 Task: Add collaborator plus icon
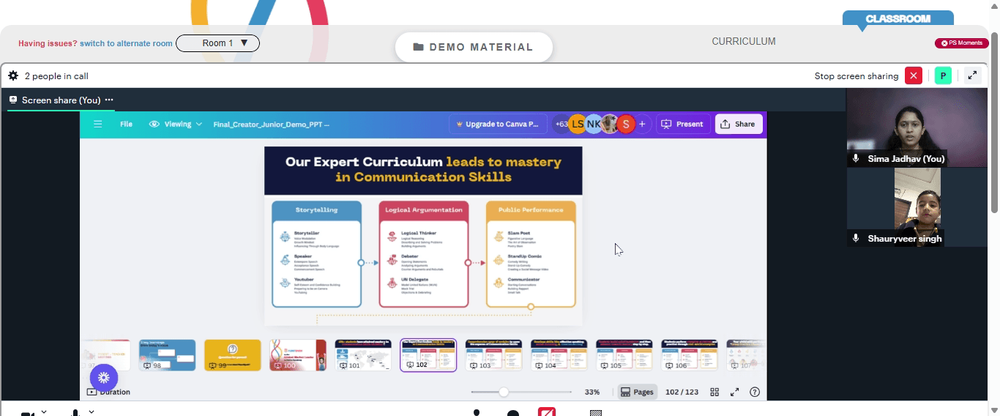[642, 124]
